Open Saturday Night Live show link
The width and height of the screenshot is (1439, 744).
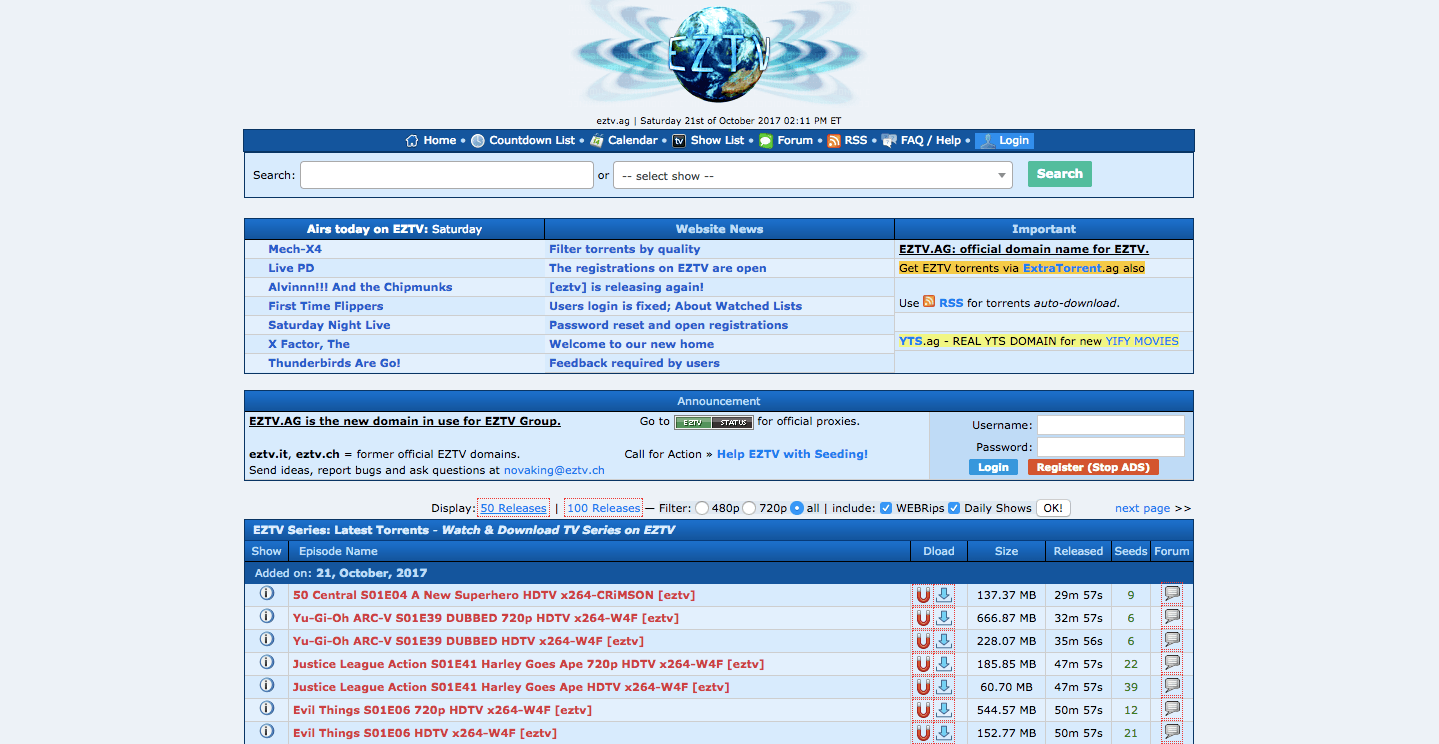329,325
